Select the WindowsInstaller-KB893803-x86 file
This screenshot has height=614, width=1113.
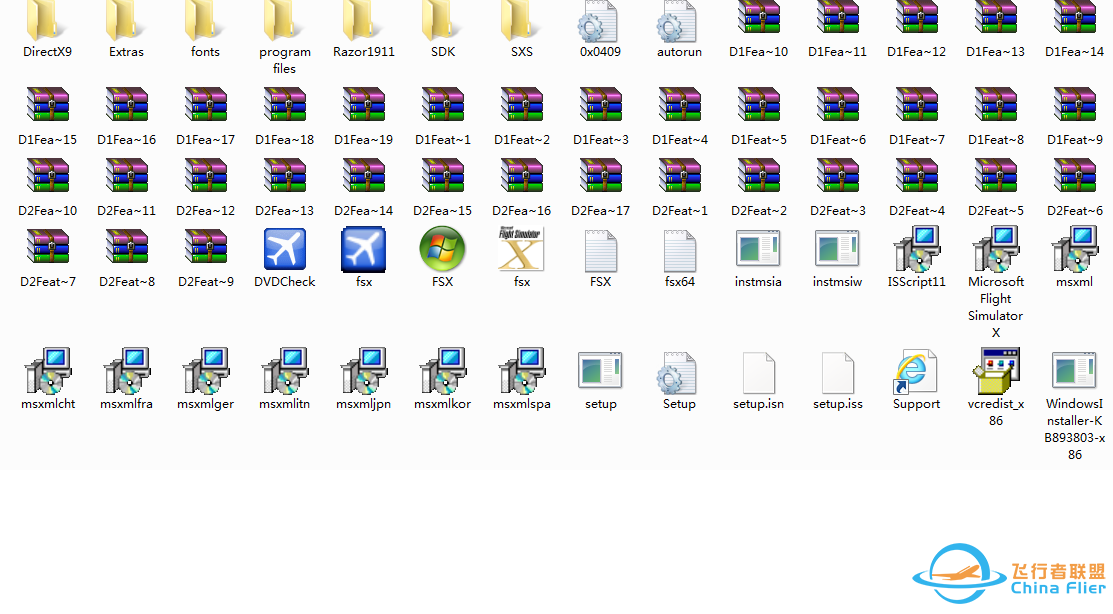[1075, 372]
